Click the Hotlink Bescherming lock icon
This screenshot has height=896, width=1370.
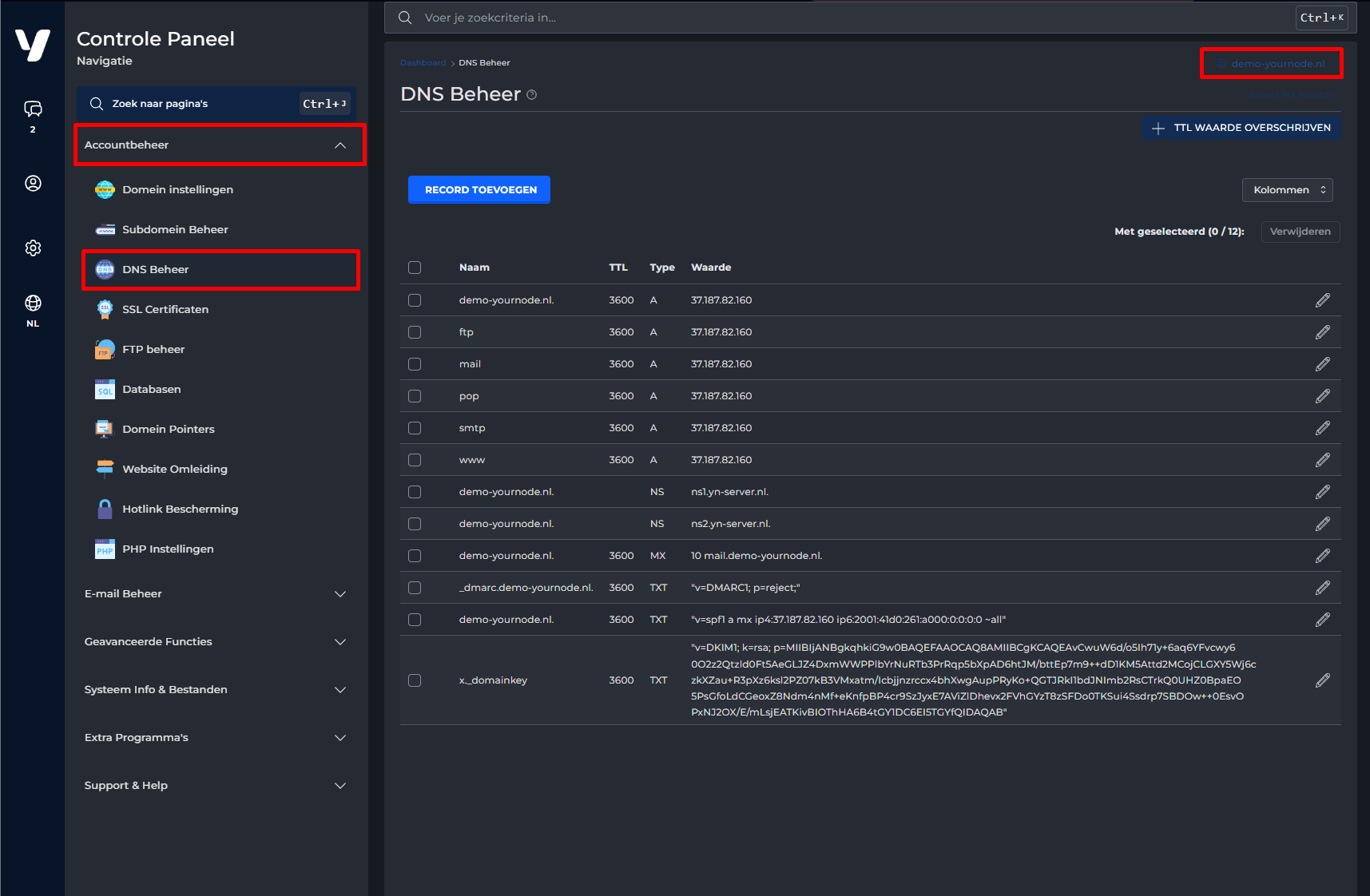[x=105, y=509]
